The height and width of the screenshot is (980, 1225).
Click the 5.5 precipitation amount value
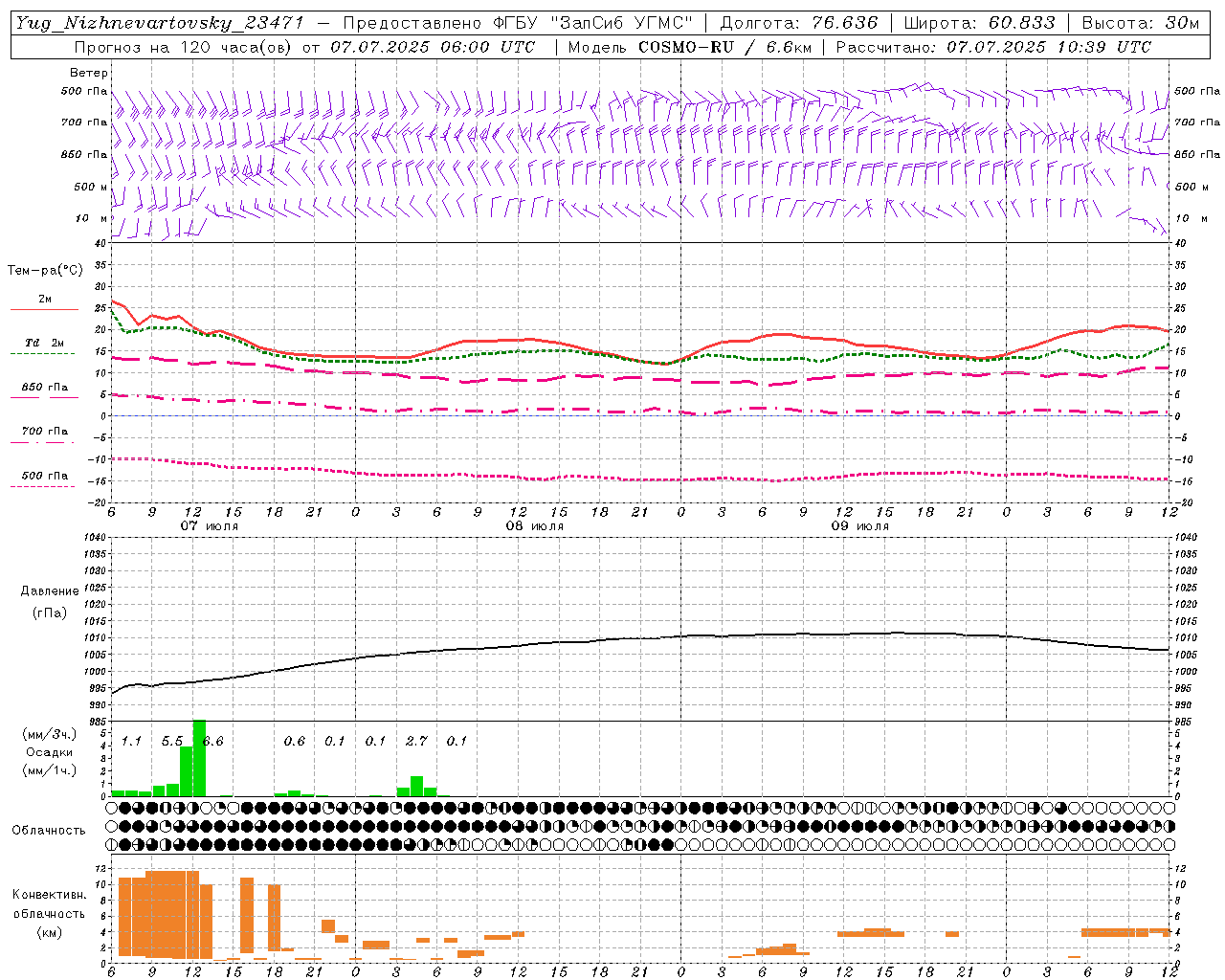(x=172, y=741)
